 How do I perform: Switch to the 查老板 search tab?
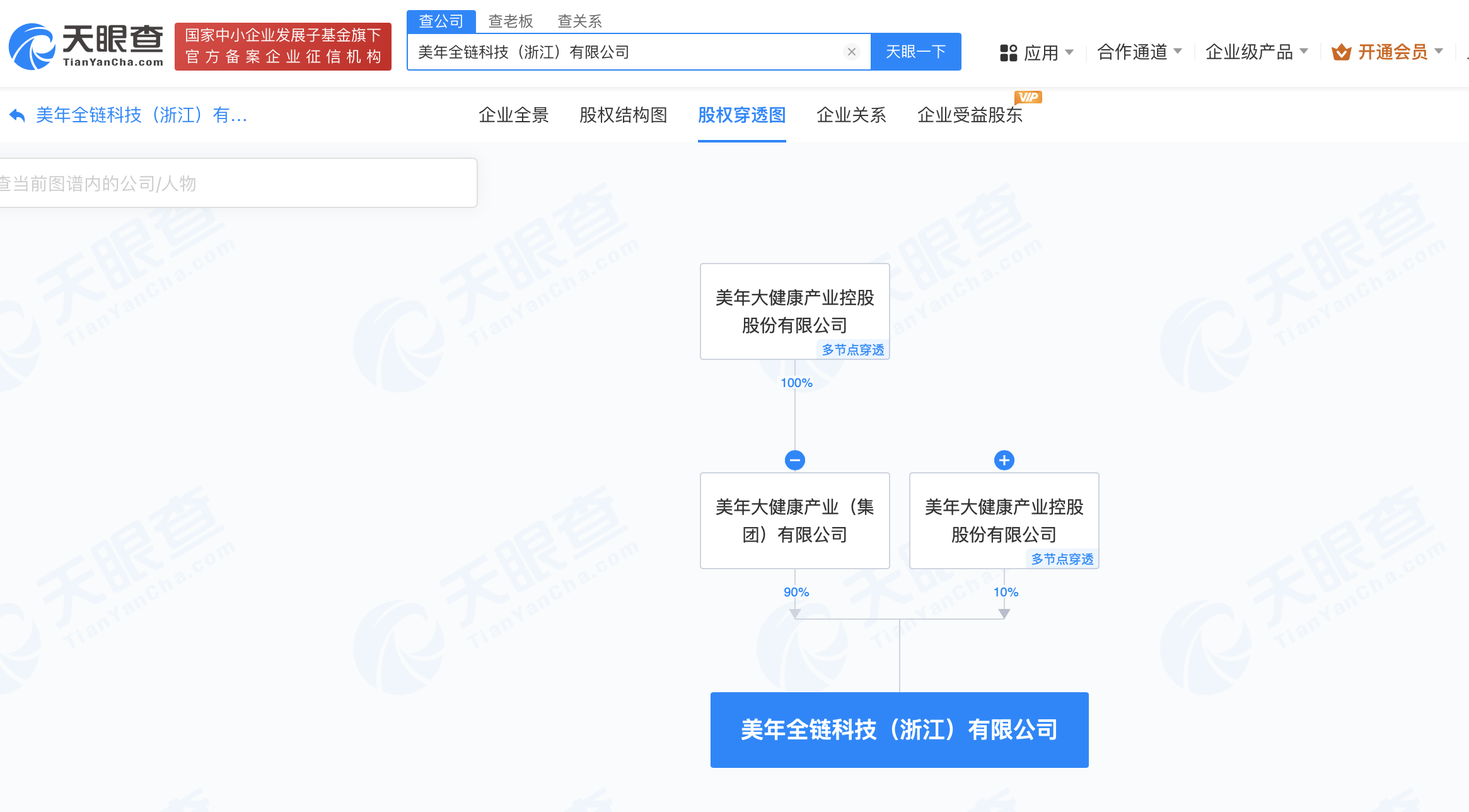(x=510, y=21)
